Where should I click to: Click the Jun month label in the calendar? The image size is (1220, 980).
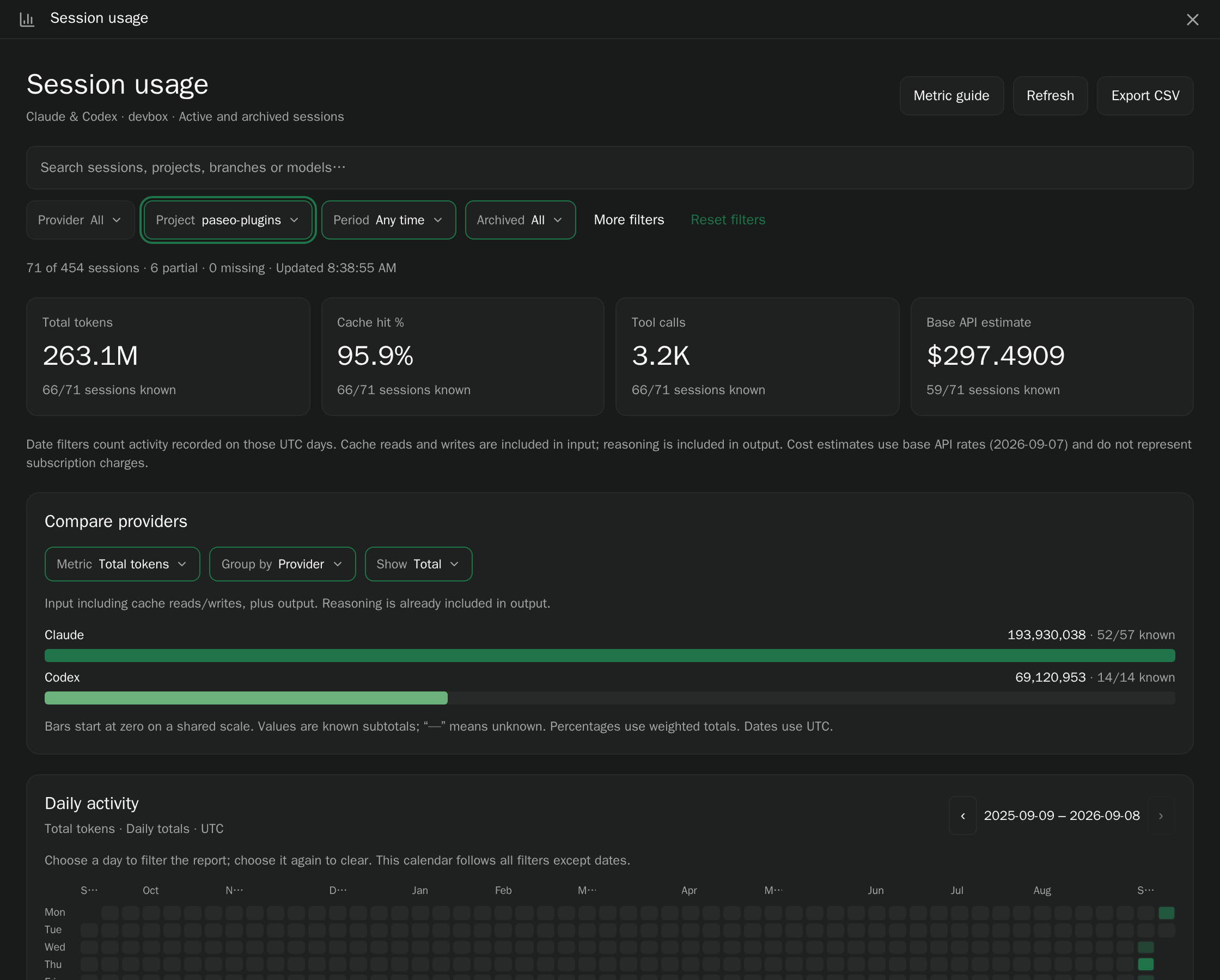tap(875, 891)
